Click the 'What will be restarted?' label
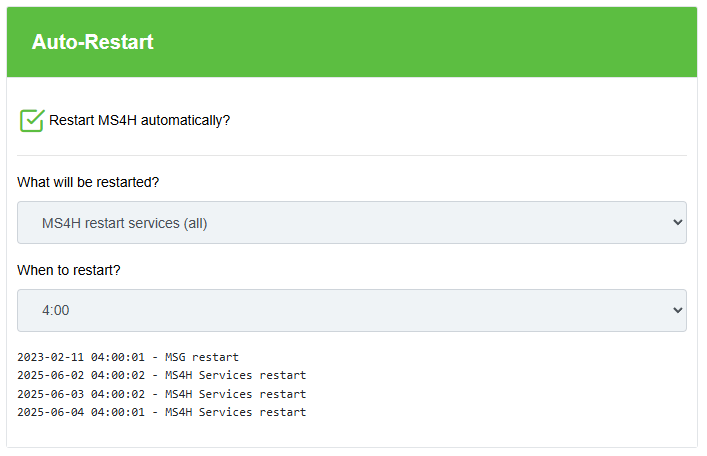Screen dimensions: 707x456 pyautogui.click(x=88, y=182)
